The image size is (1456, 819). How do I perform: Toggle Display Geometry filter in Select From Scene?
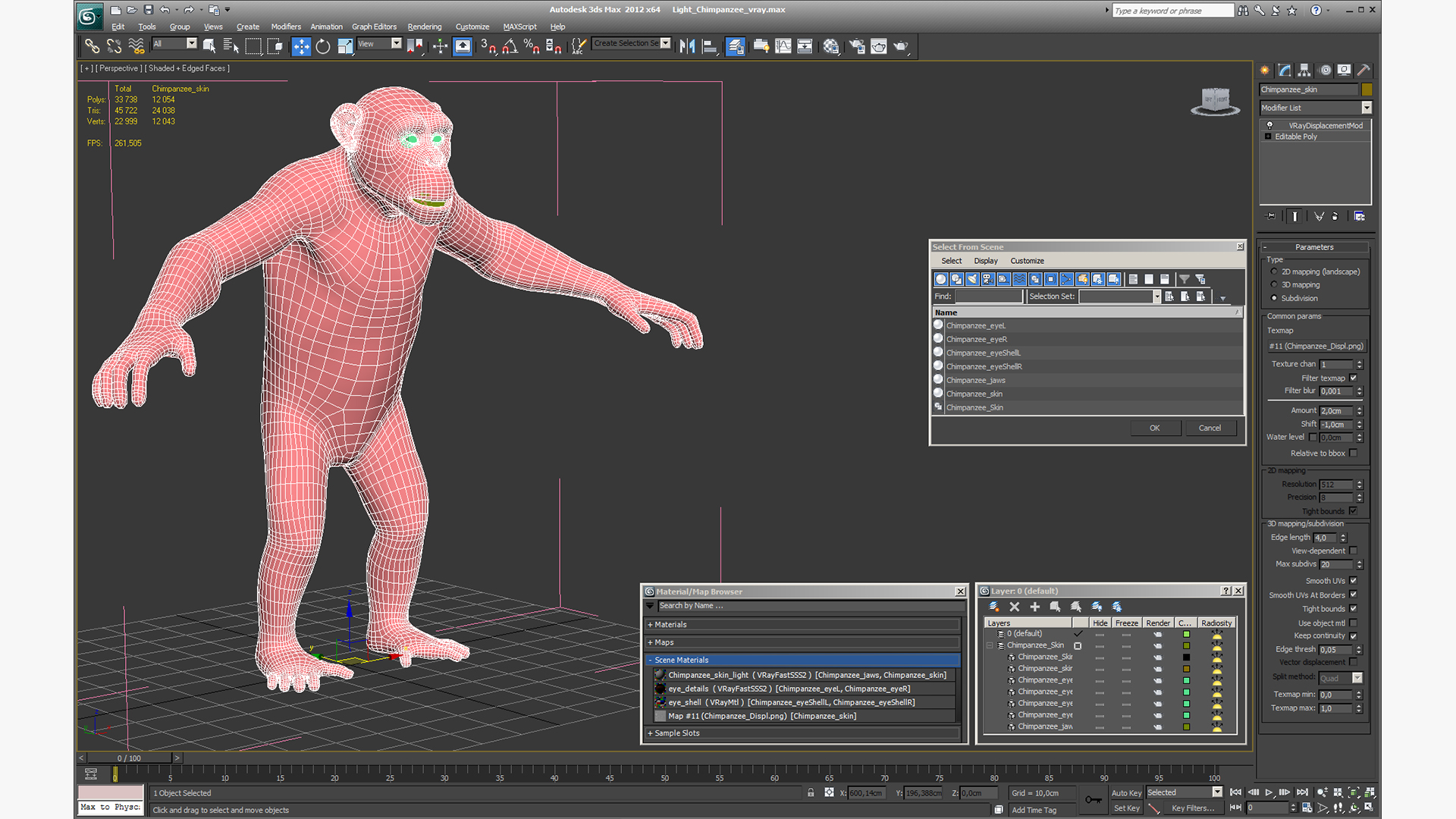tap(941, 279)
